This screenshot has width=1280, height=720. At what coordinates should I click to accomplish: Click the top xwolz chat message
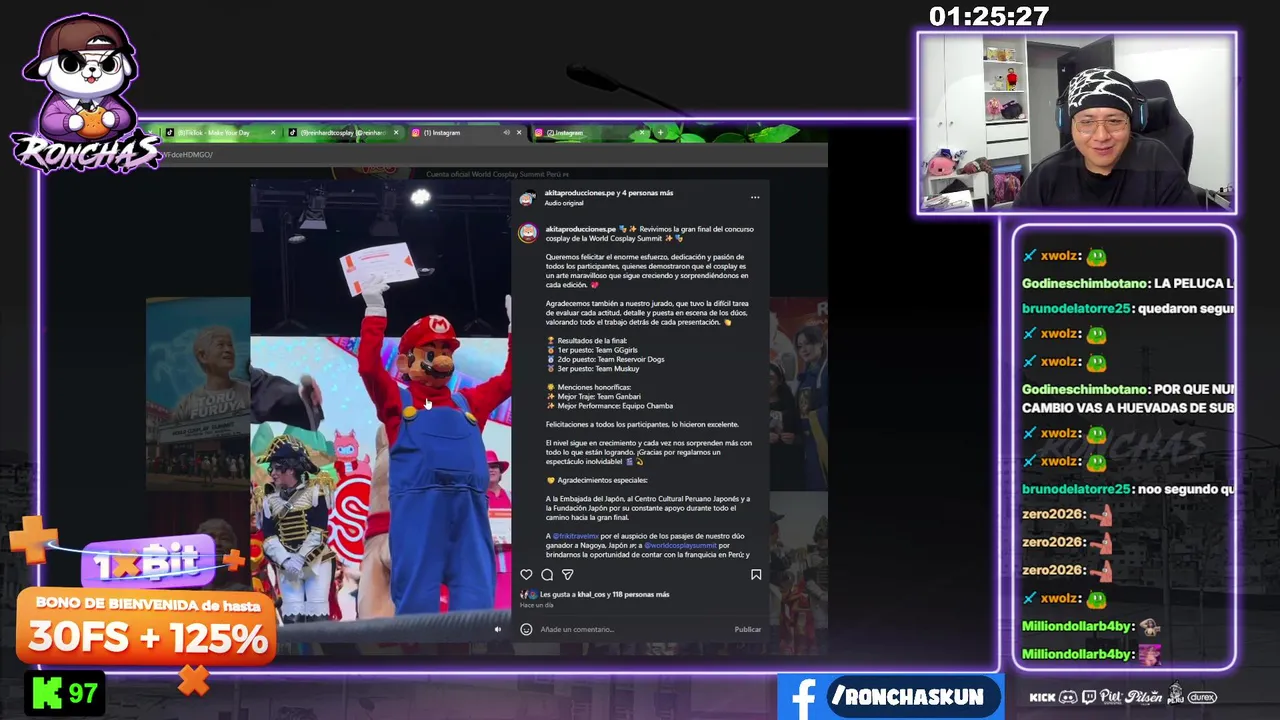pyautogui.click(x=1066, y=257)
